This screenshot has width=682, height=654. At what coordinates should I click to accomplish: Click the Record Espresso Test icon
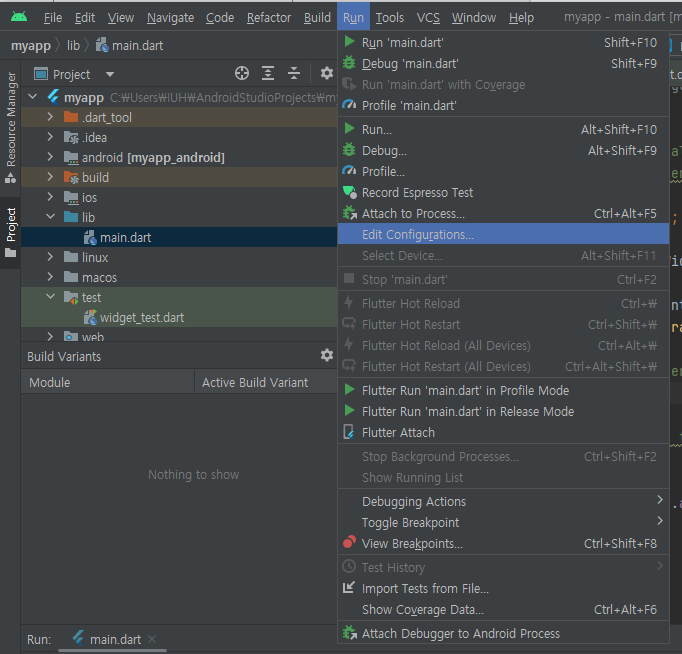pyautogui.click(x=349, y=192)
